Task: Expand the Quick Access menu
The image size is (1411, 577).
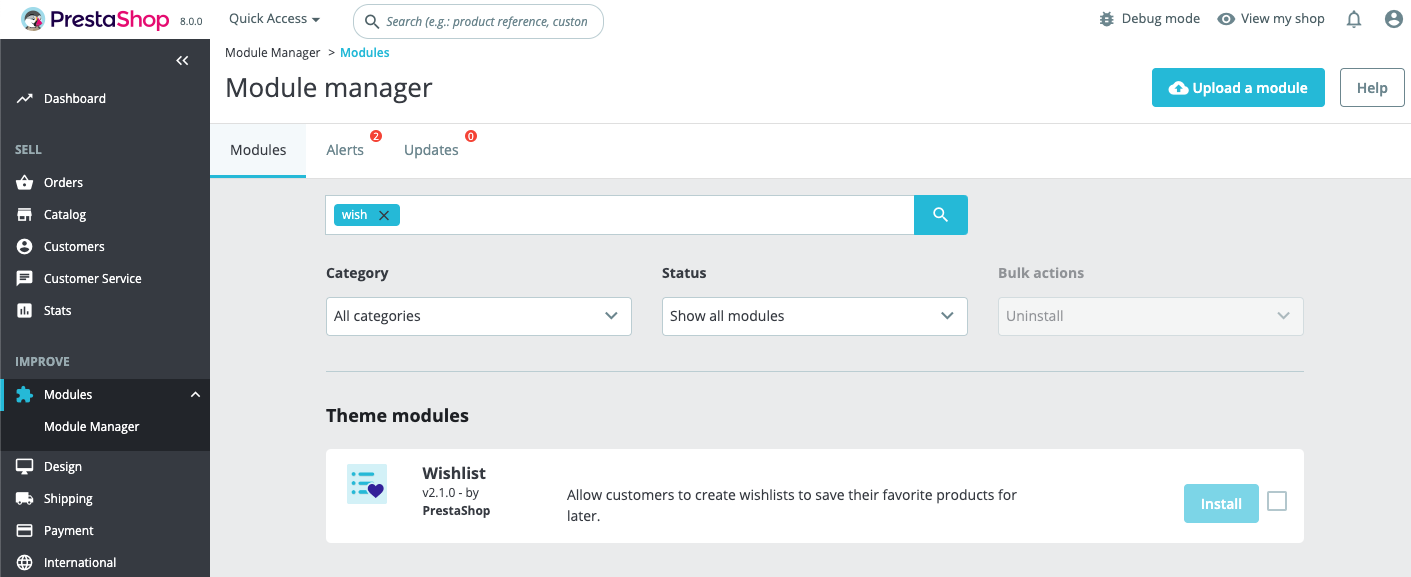Action: pyautogui.click(x=274, y=19)
